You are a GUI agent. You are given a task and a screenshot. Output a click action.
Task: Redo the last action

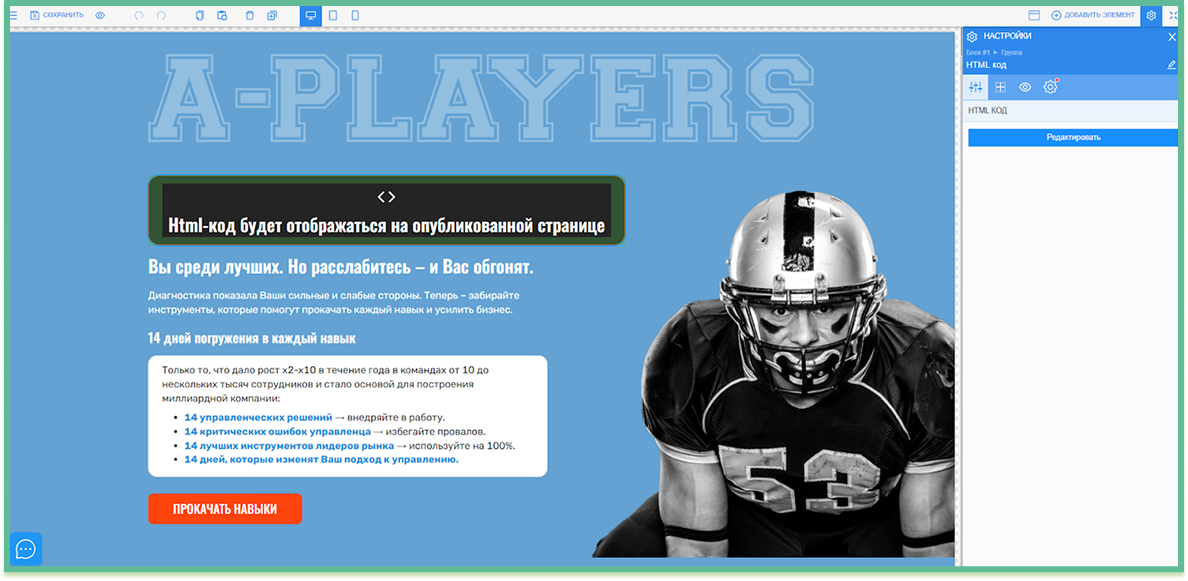162,15
